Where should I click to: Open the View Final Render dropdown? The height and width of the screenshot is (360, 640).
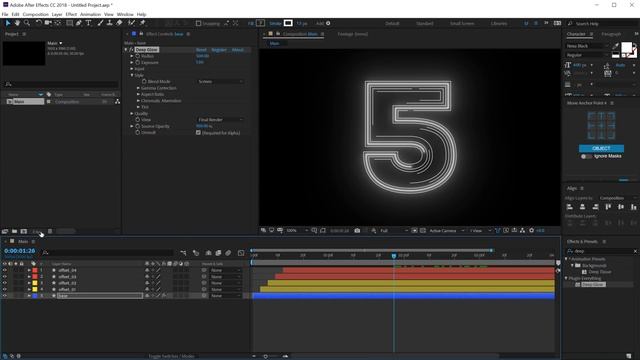point(220,120)
